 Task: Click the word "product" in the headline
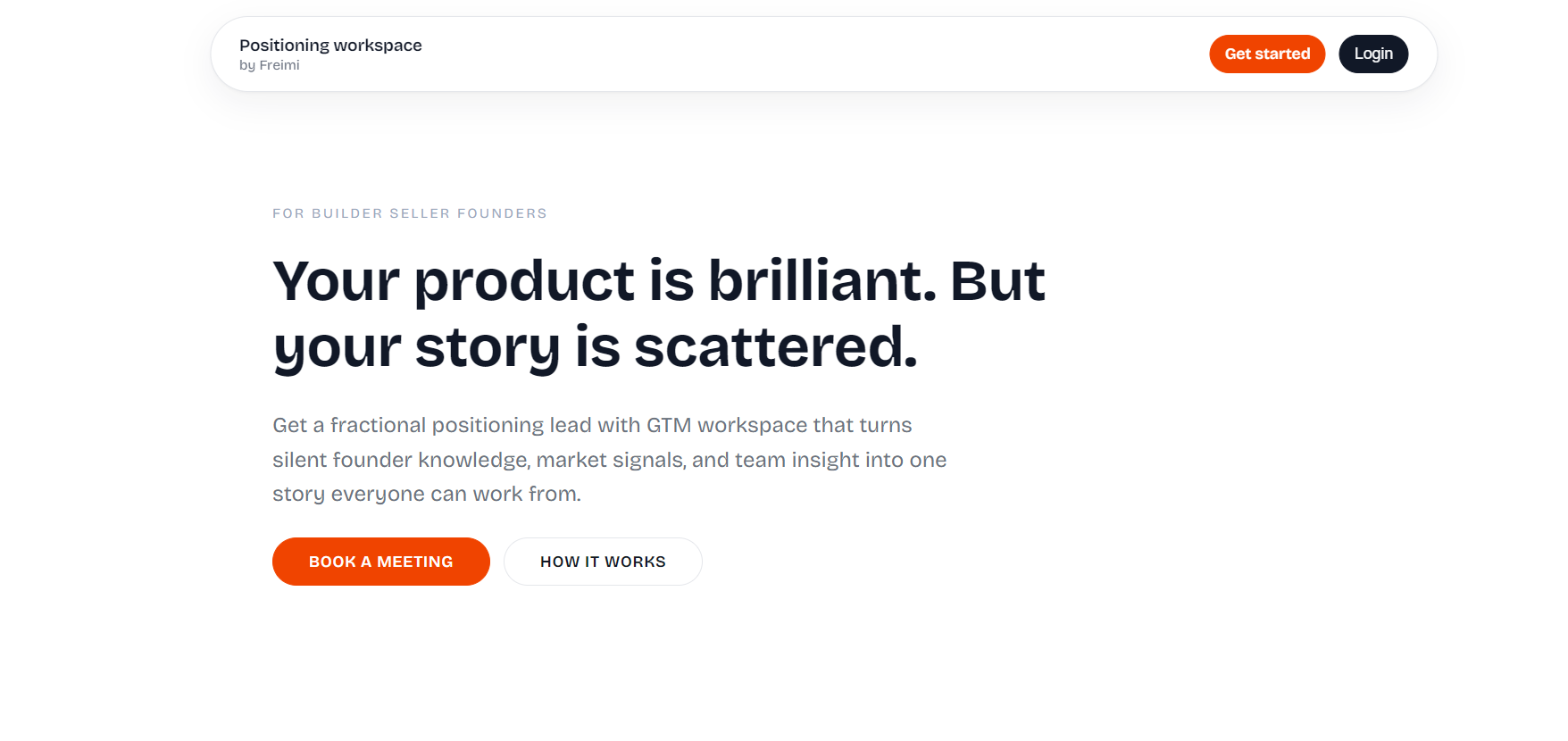524,281
